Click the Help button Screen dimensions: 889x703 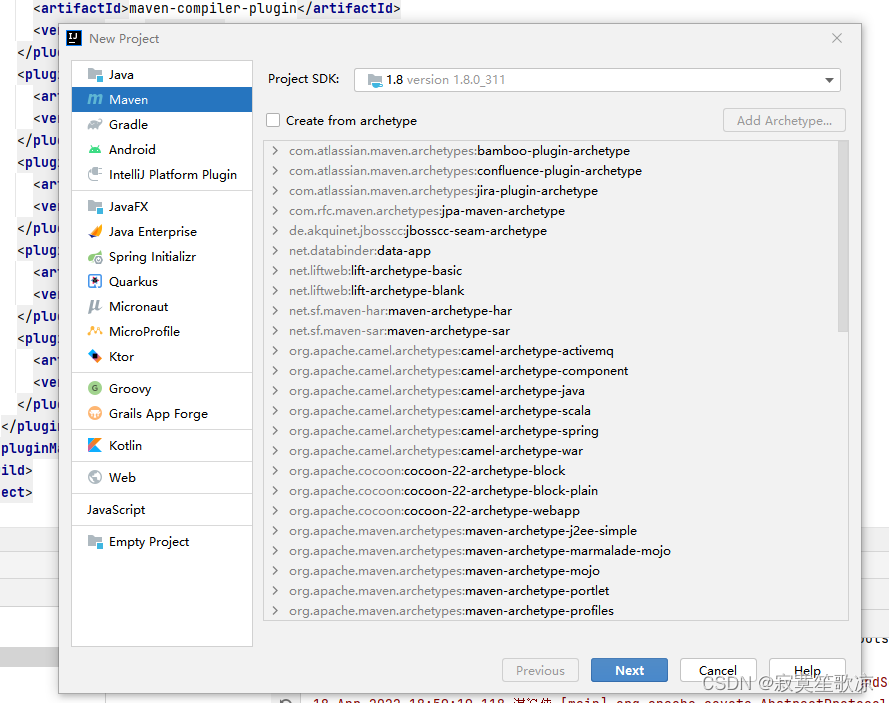(x=807, y=670)
